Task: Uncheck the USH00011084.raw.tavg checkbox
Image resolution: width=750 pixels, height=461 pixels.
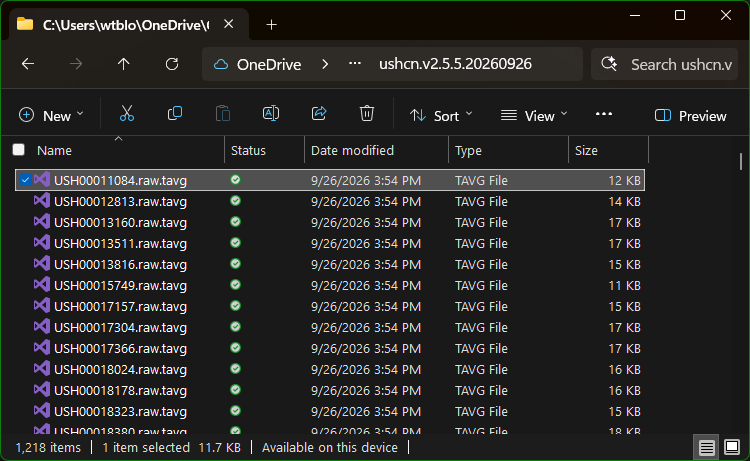Action: (x=25, y=180)
